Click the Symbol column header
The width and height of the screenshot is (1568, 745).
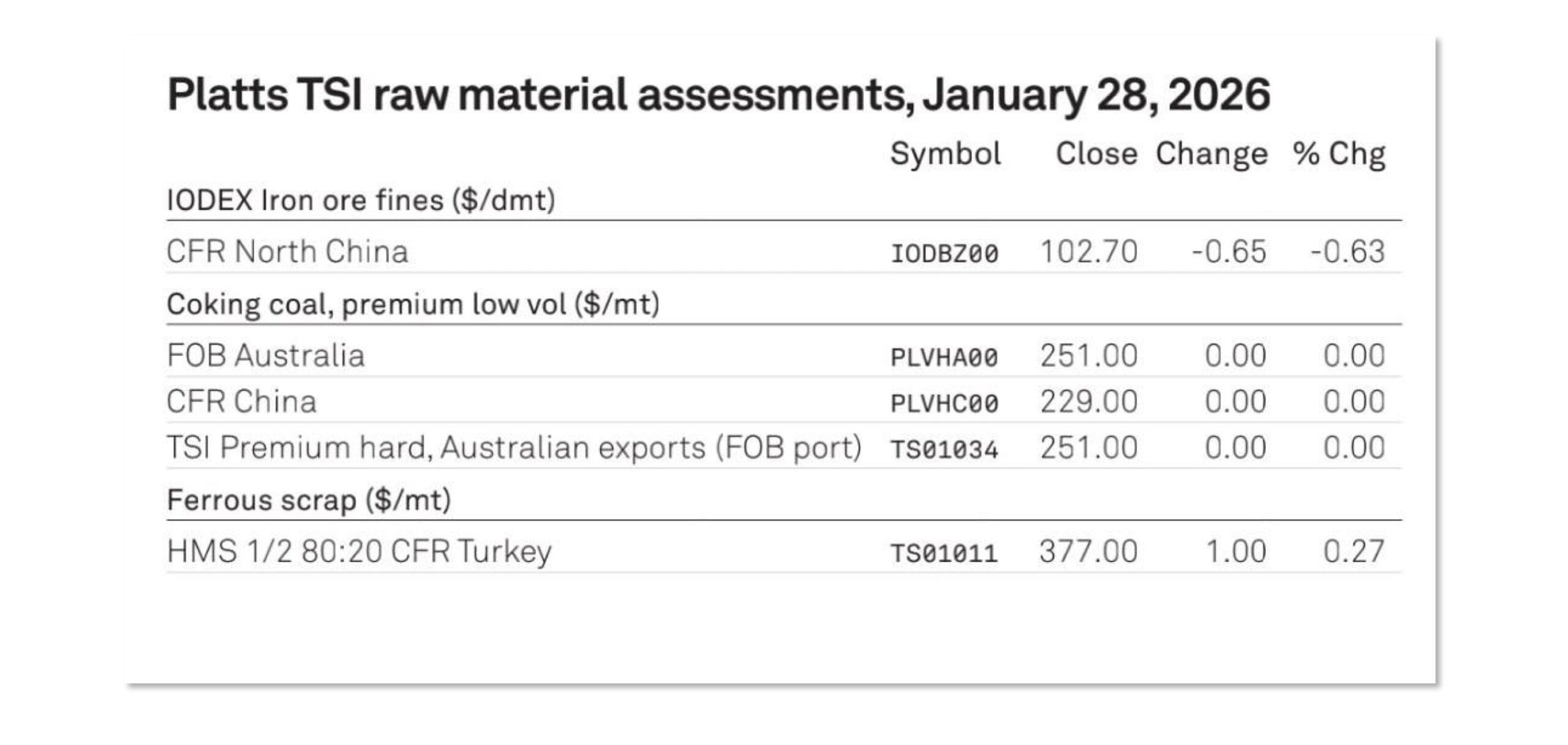pos(945,153)
